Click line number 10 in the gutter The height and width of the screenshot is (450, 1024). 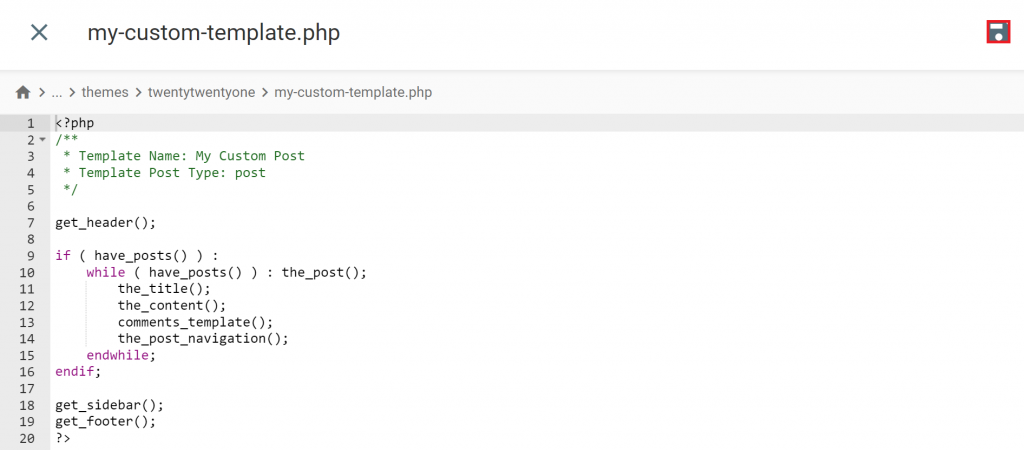click(x=27, y=272)
